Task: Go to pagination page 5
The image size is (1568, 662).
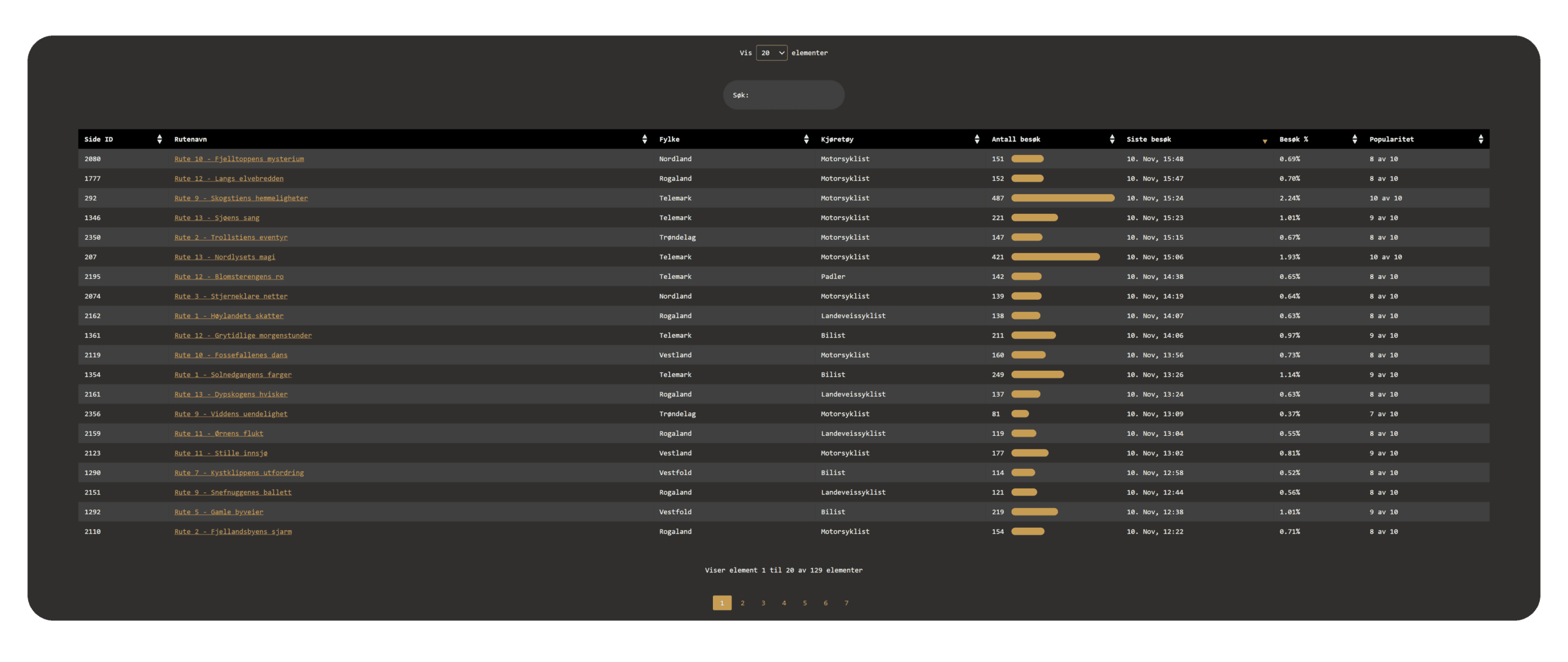Action: (x=805, y=603)
